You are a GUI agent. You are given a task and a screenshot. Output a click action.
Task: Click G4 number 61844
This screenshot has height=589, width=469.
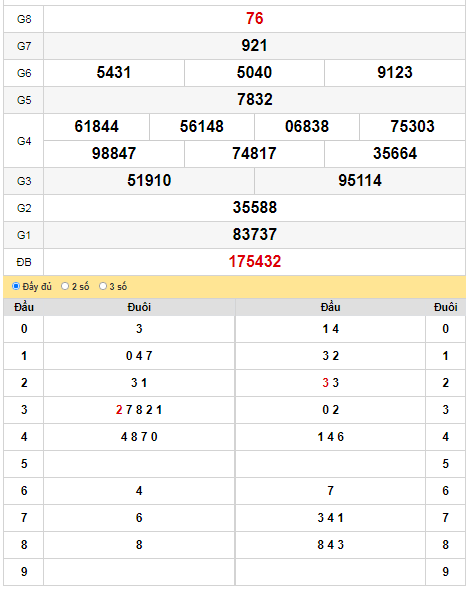pos(97,127)
